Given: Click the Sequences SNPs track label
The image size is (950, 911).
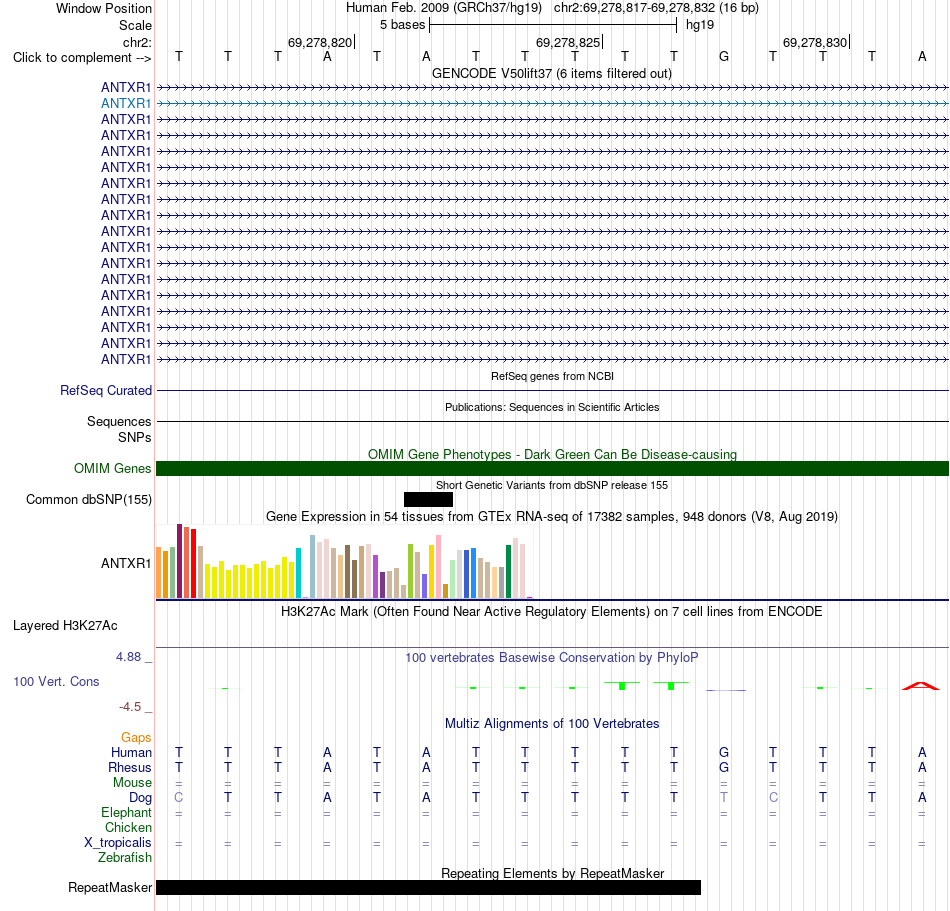Looking at the screenshot, I should click(119, 429).
